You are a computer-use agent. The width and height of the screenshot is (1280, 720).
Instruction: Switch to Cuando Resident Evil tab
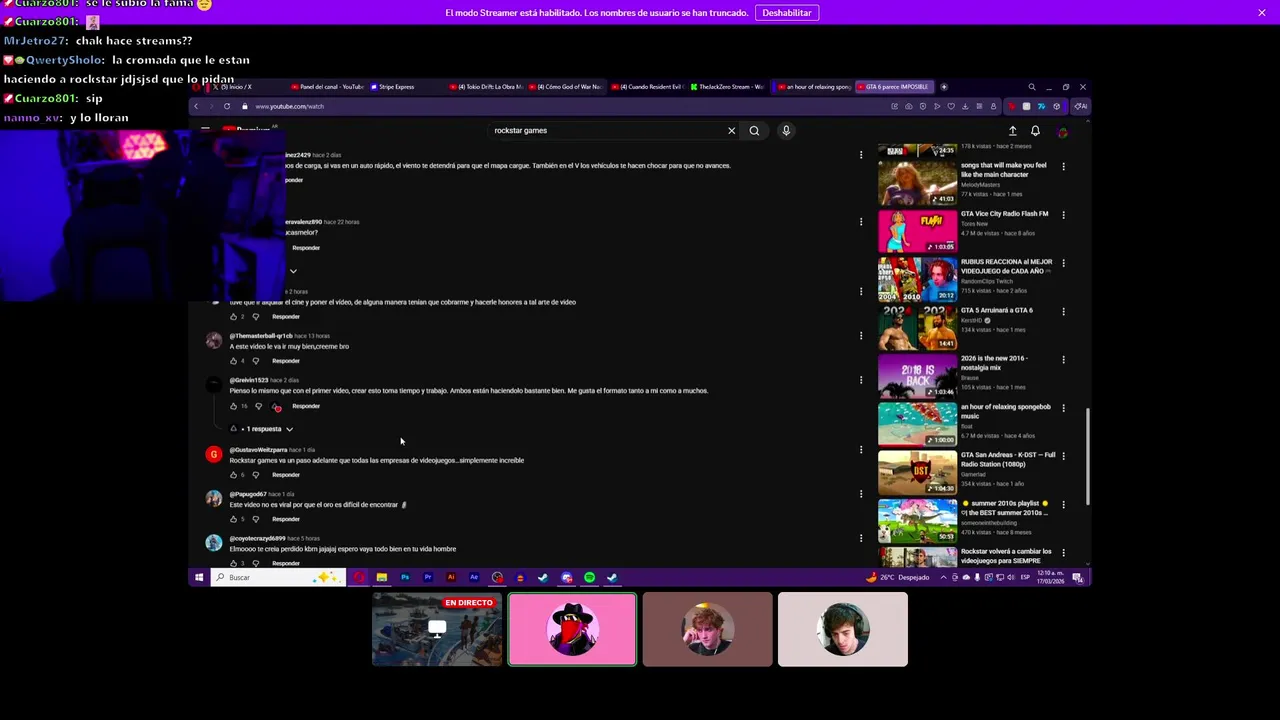coord(647,87)
